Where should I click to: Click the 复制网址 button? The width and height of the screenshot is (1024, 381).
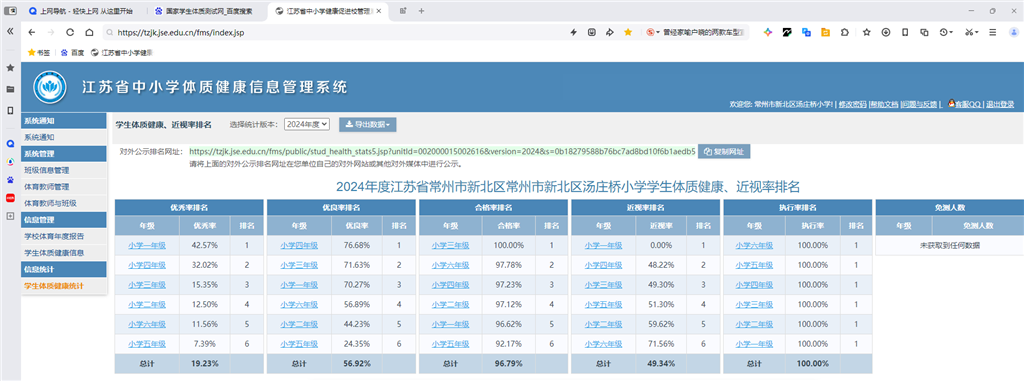(x=724, y=152)
